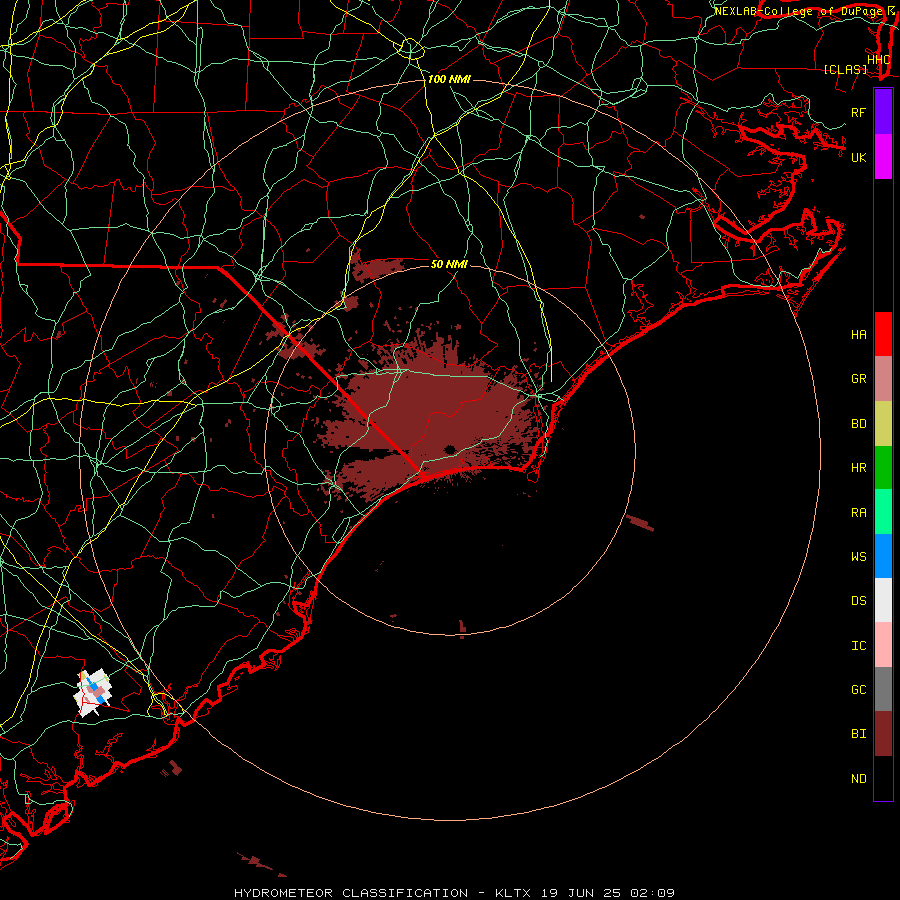Click the "GR" legend label
Screen dimensions: 900x900
[858, 379]
